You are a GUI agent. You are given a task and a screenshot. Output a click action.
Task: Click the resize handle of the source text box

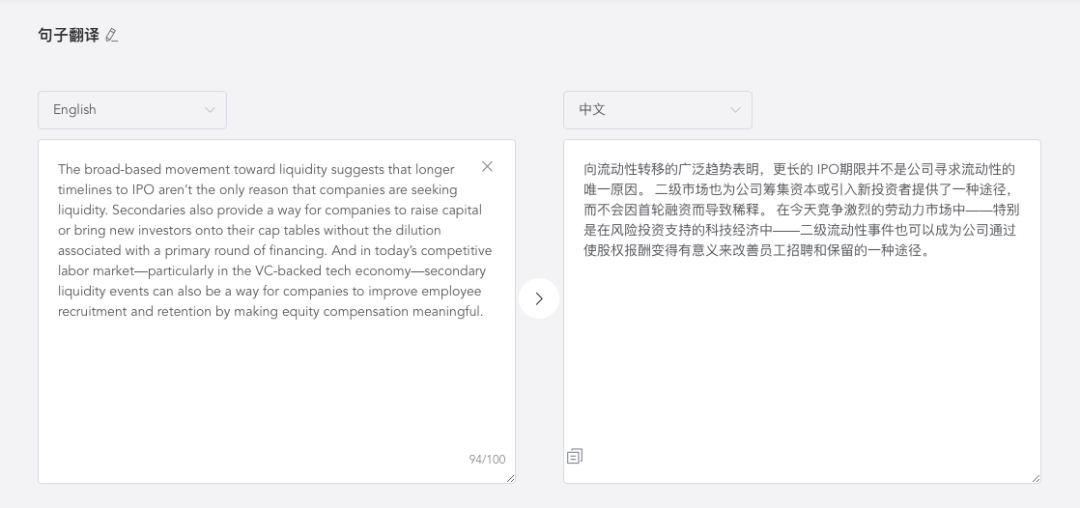coord(510,479)
